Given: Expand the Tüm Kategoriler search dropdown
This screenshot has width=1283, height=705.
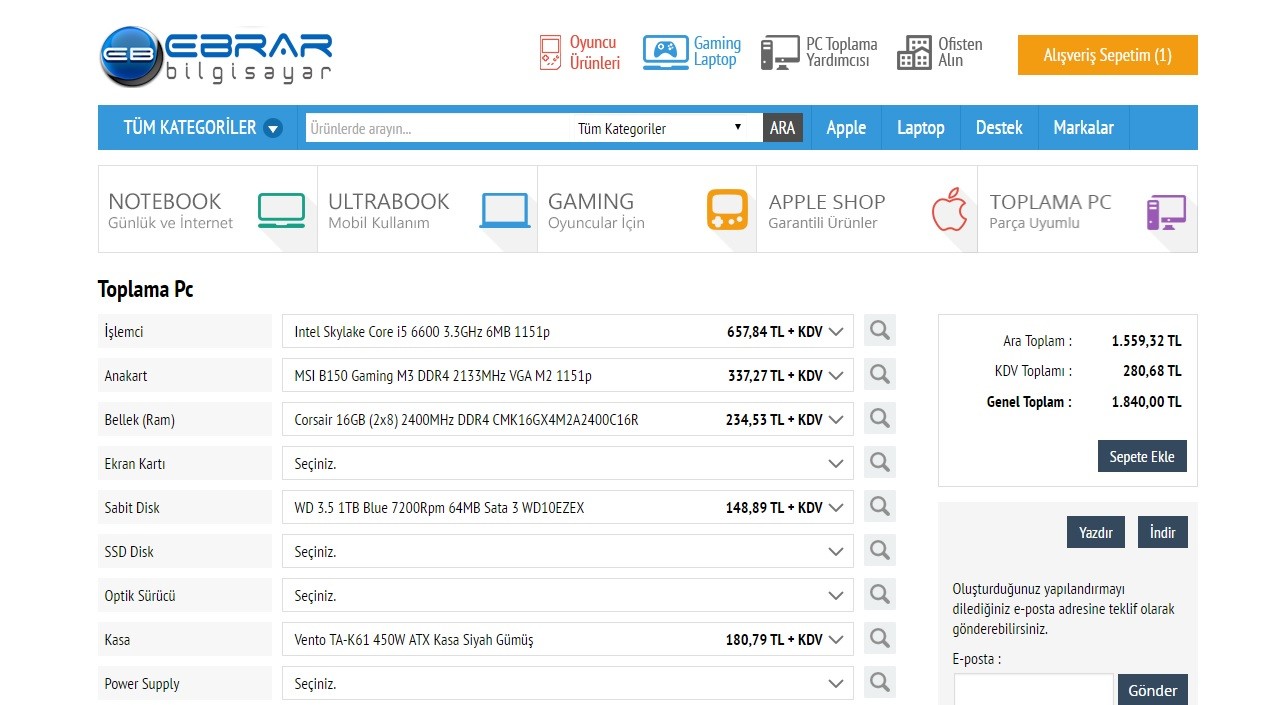Looking at the screenshot, I should tap(660, 128).
